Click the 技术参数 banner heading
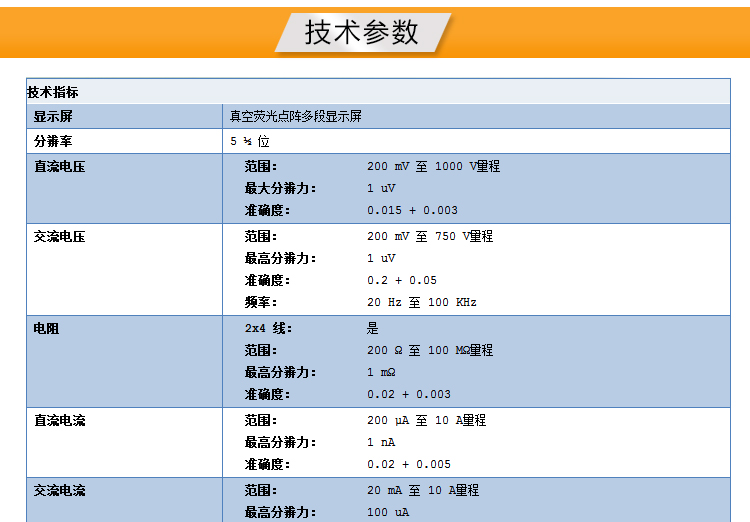Screen dimensions: 750x522 362,32
